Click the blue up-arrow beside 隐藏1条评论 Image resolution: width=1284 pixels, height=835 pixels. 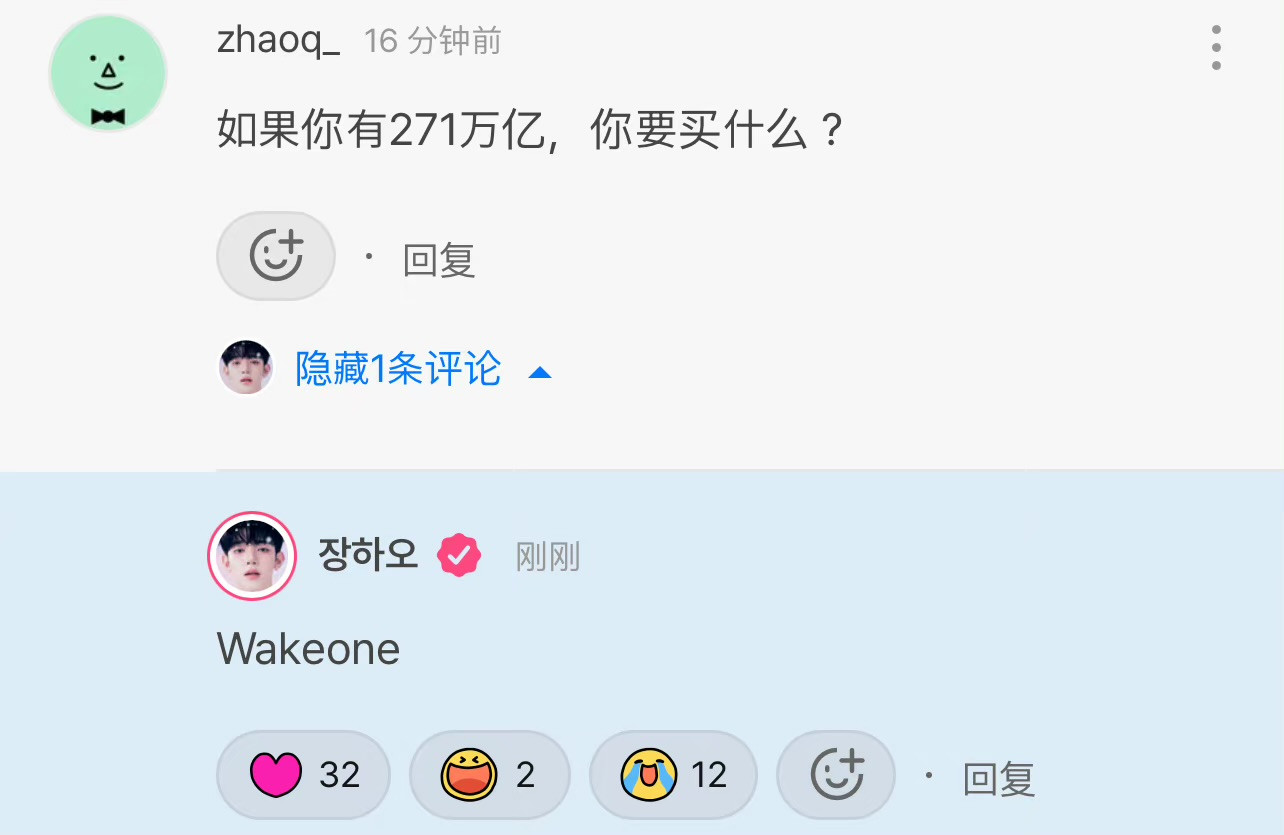[540, 373]
